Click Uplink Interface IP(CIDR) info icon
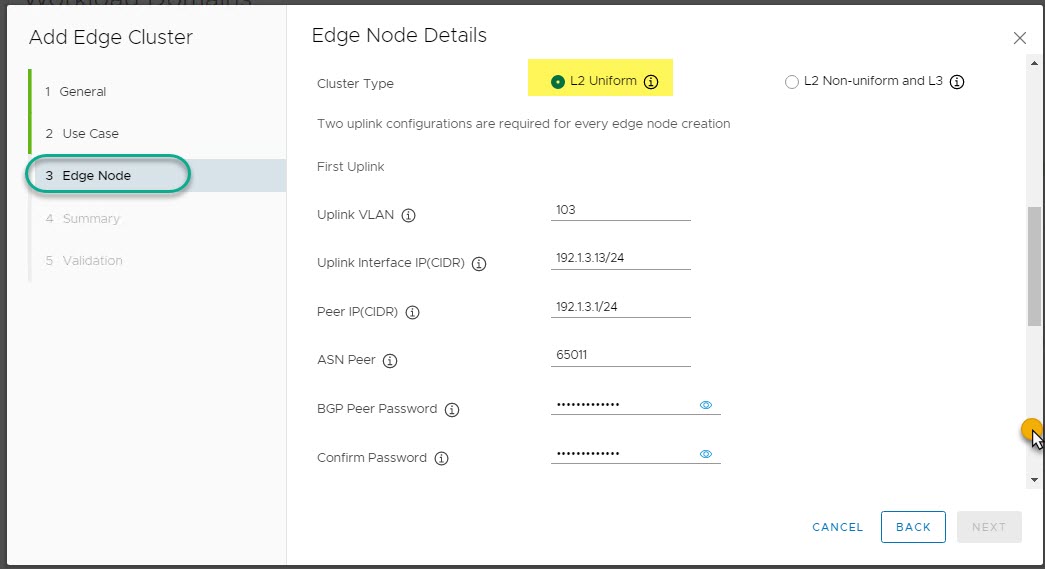 click(x=479, y=264)
